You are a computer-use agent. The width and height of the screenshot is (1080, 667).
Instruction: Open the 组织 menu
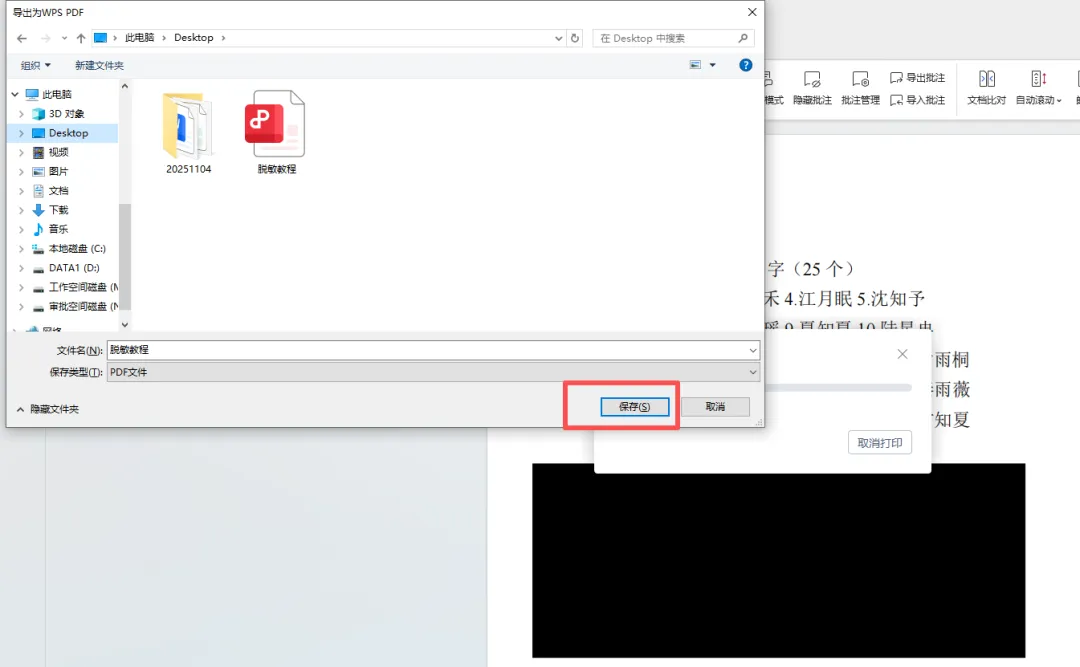35,65
